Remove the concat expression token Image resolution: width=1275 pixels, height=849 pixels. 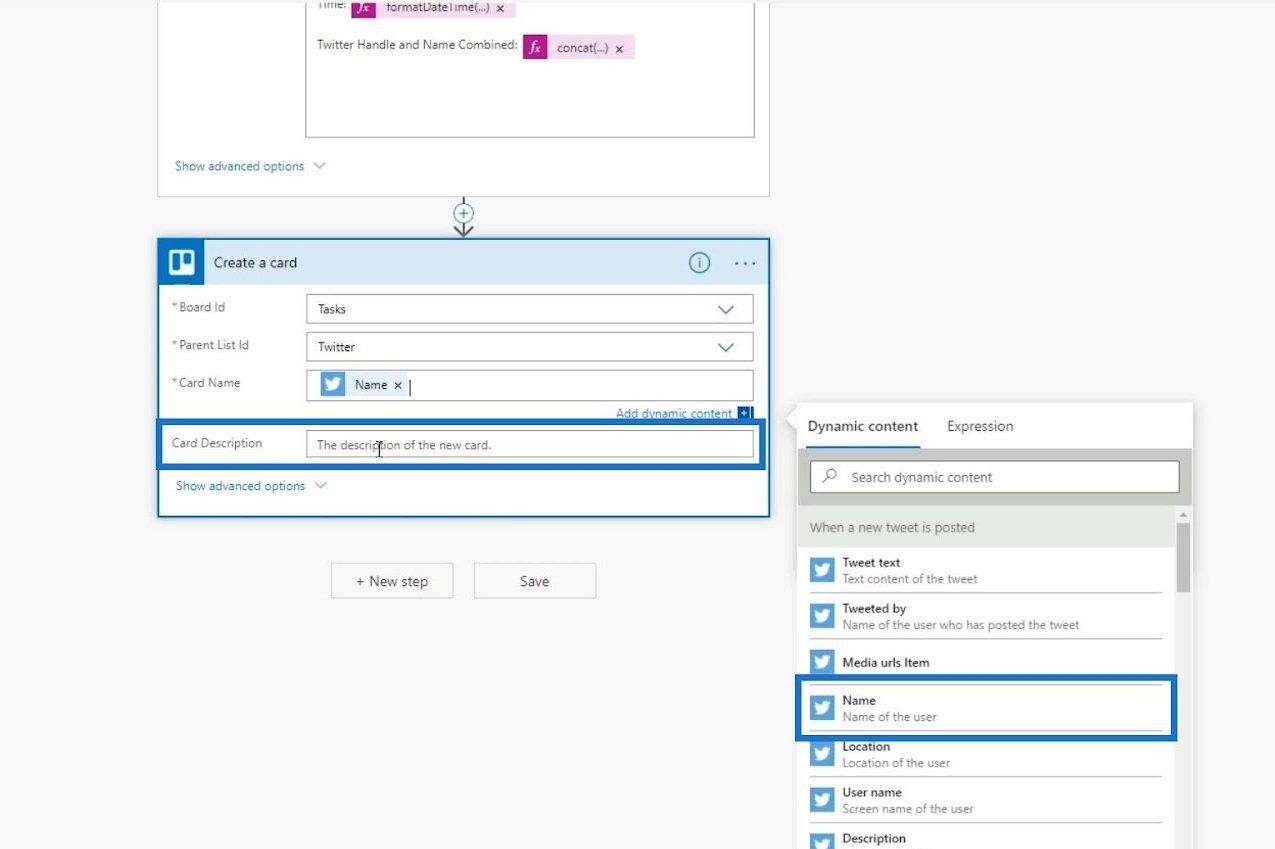coord(619,48)
